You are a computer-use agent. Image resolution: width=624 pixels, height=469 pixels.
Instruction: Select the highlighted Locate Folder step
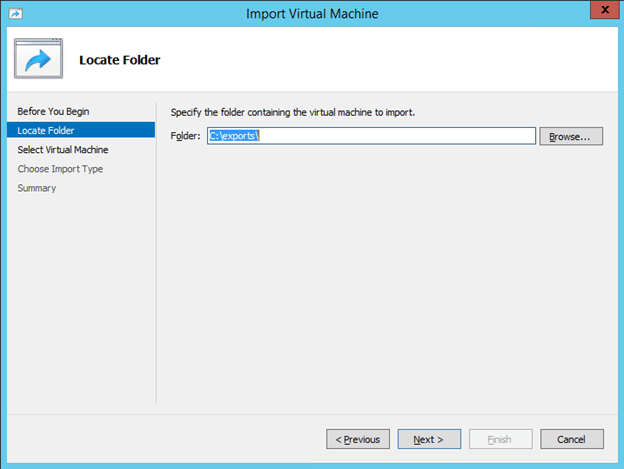coord(46,130)
